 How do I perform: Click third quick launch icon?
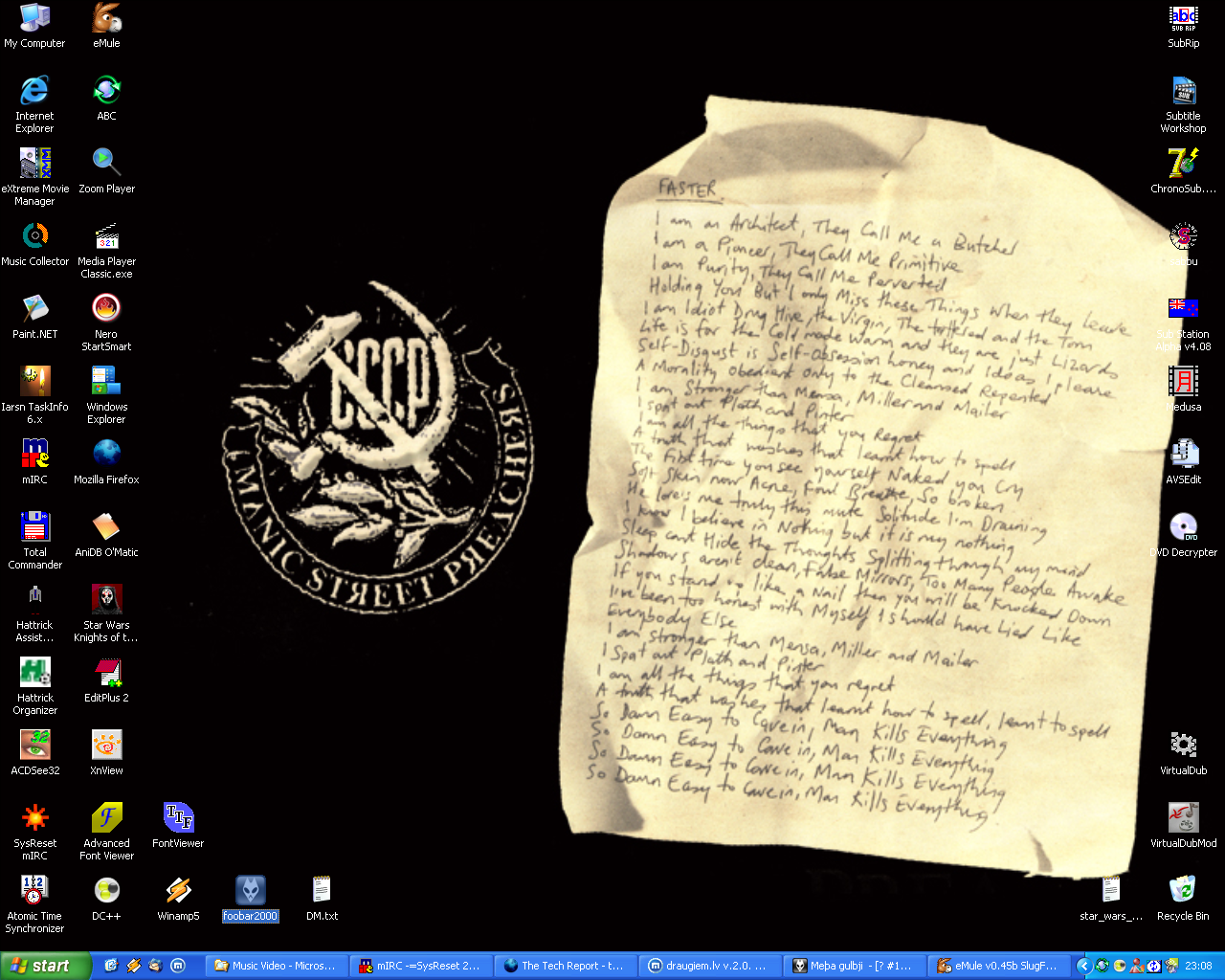coord(155,966)
